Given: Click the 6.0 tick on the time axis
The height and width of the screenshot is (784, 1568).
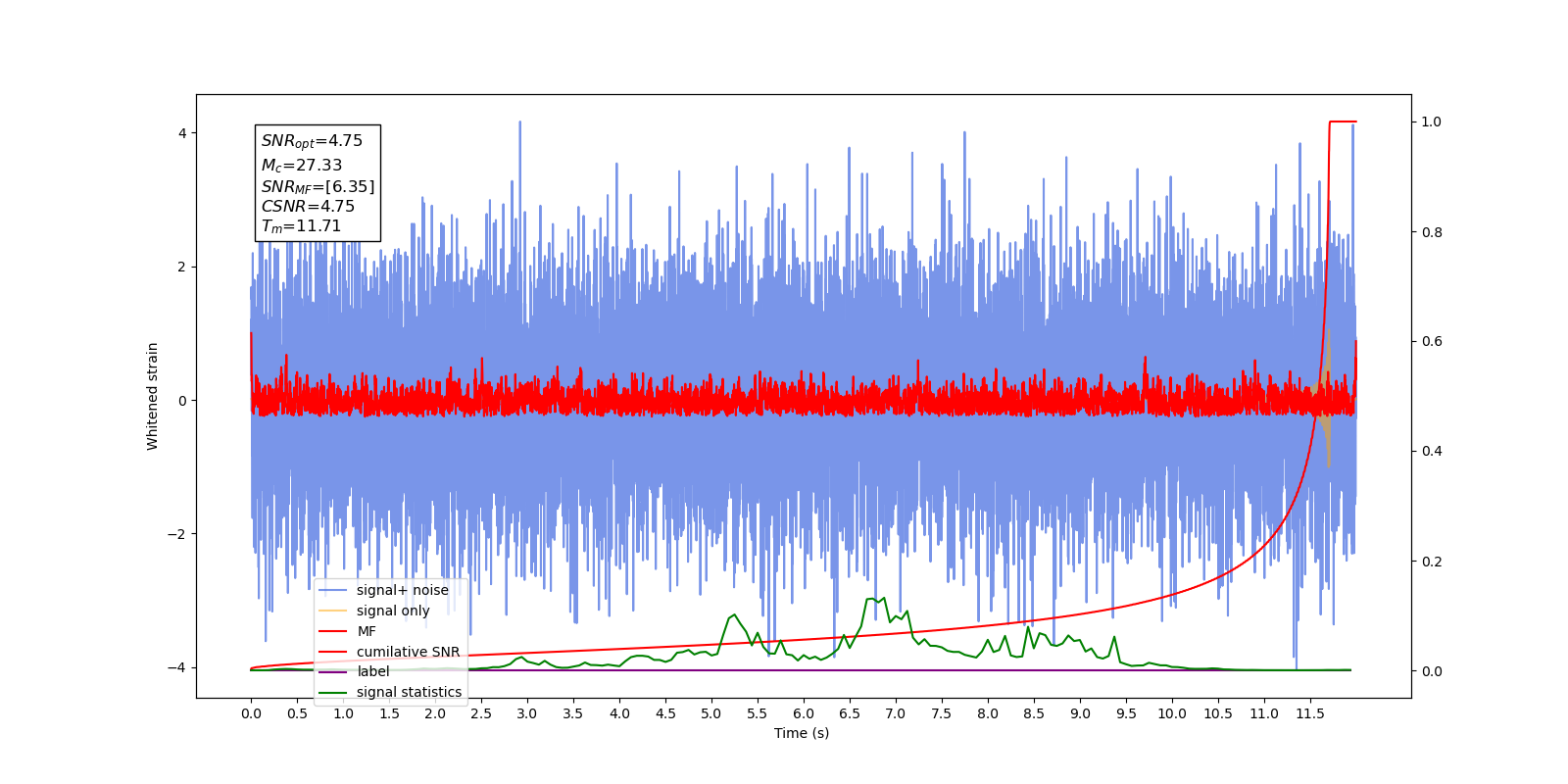Looking at the screenshot, I should [804, 713].
